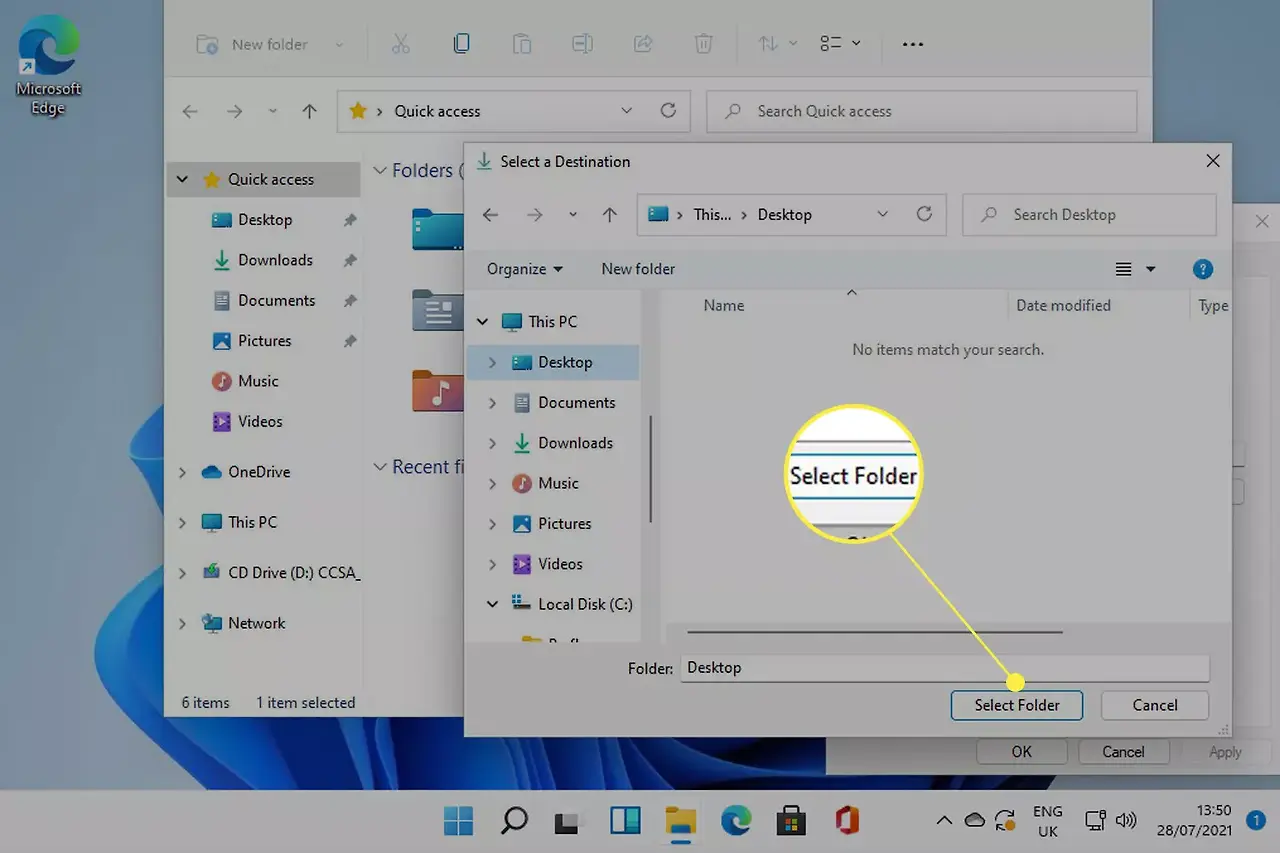This screenshot has height=853, width=1280.
Task: Expand Music in dialog tree
Action: (x=492, y=484)
